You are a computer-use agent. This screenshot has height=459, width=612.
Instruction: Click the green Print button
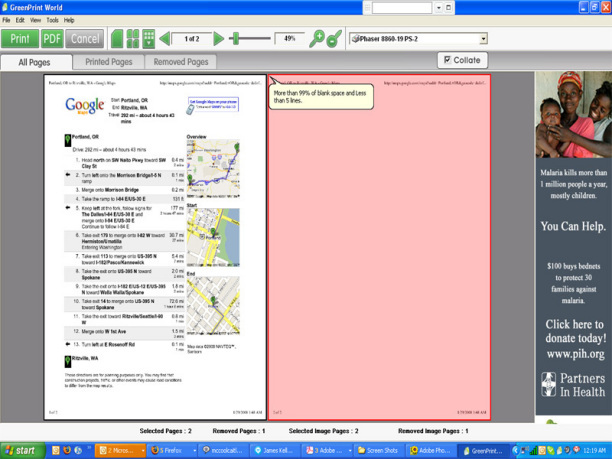click(19, 39)
